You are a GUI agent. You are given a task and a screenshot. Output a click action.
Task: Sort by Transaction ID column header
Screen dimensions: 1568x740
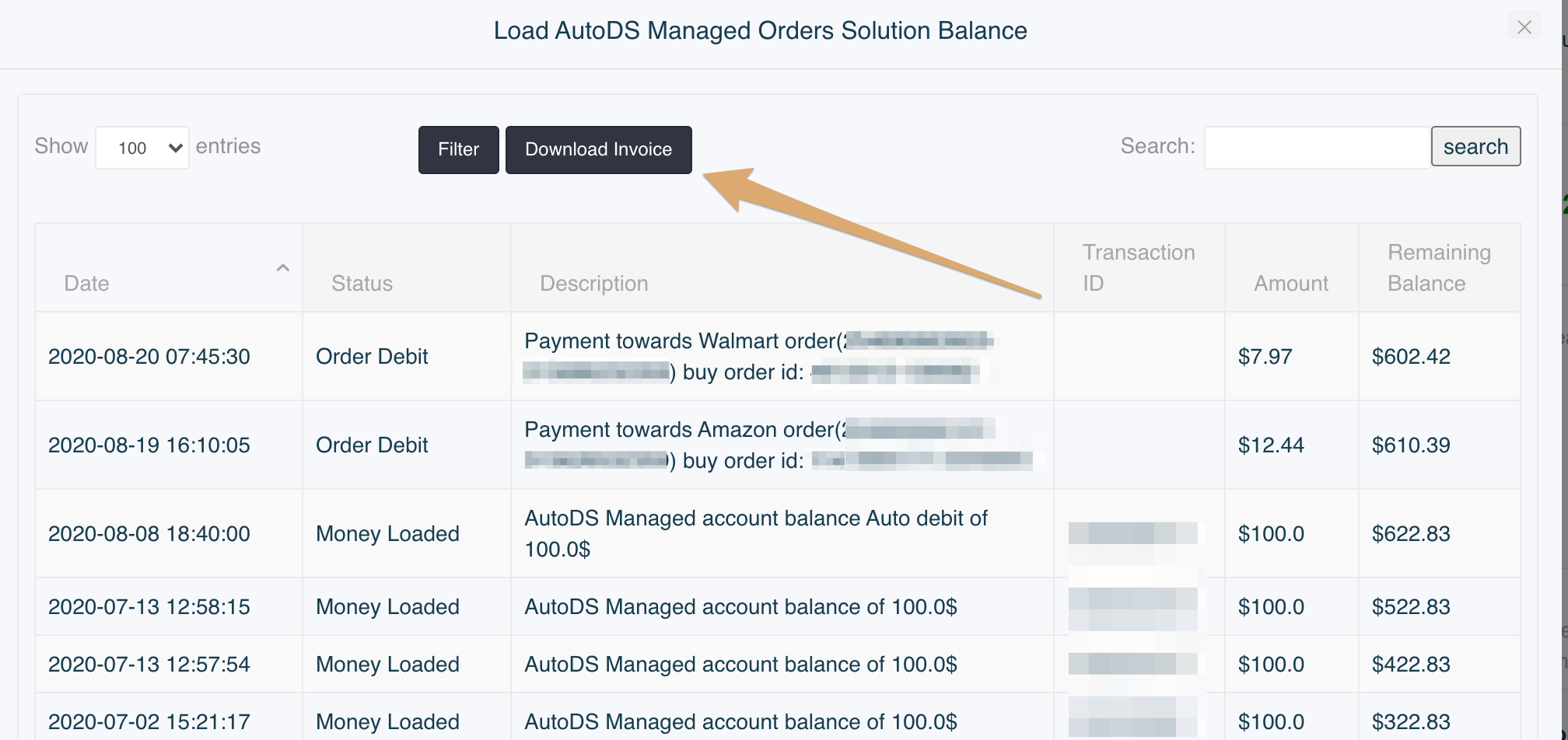(1139, 268)
